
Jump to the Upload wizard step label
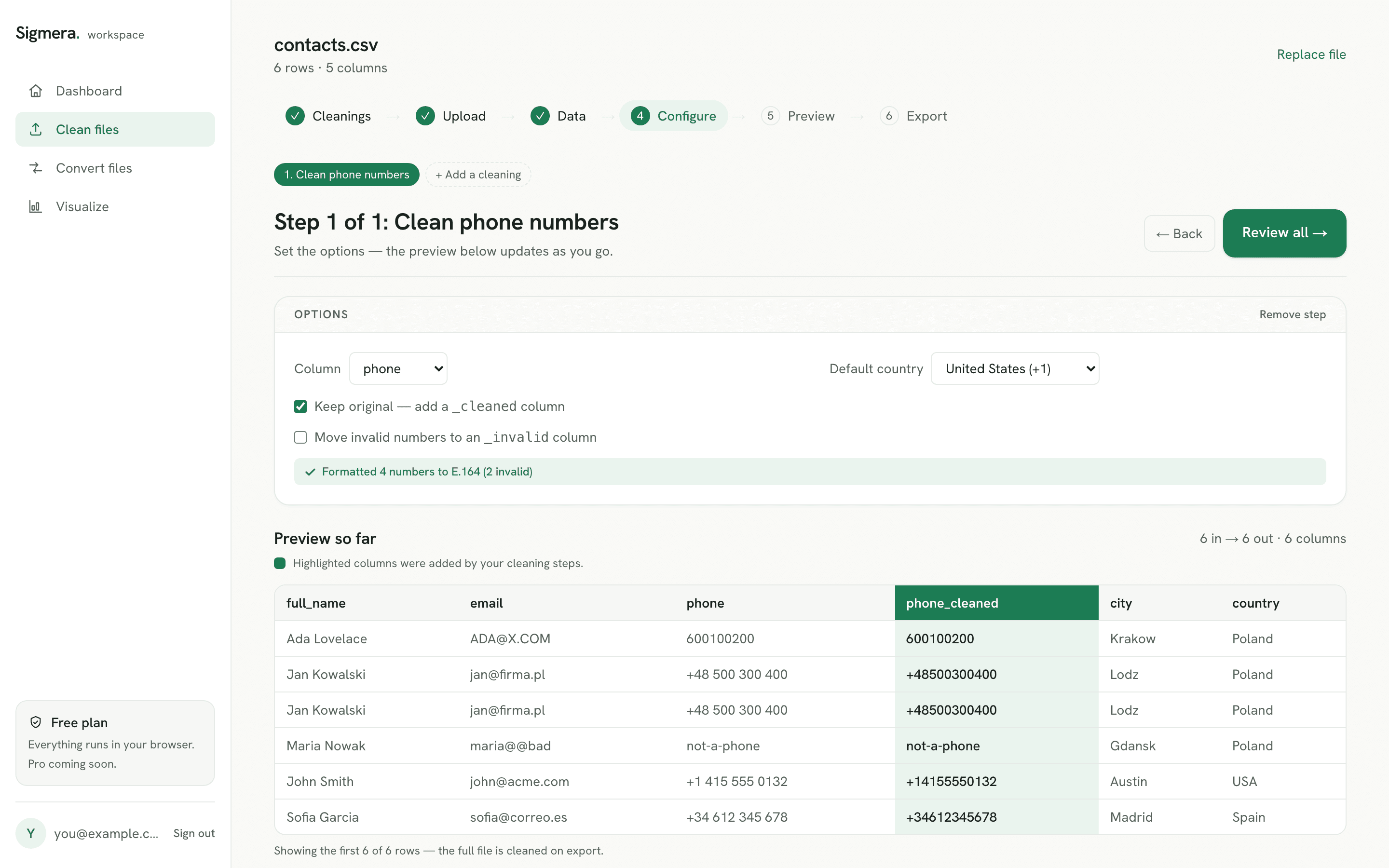pyautogui.click(x=464, y=116)
